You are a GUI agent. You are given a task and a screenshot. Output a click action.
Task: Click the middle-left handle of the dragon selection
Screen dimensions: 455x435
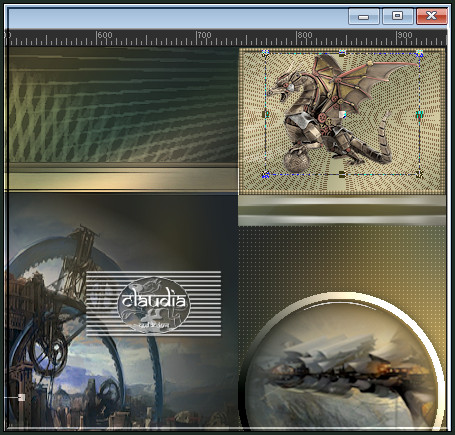266,114
